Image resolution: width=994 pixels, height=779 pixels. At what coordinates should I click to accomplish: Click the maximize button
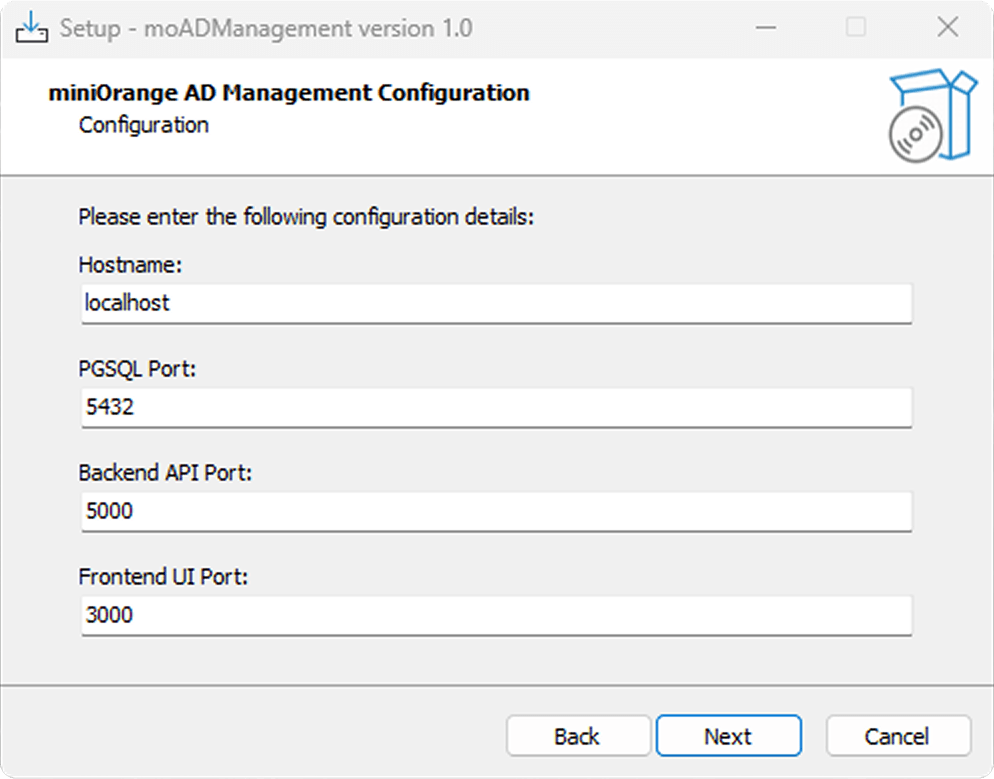click(856, 27)
